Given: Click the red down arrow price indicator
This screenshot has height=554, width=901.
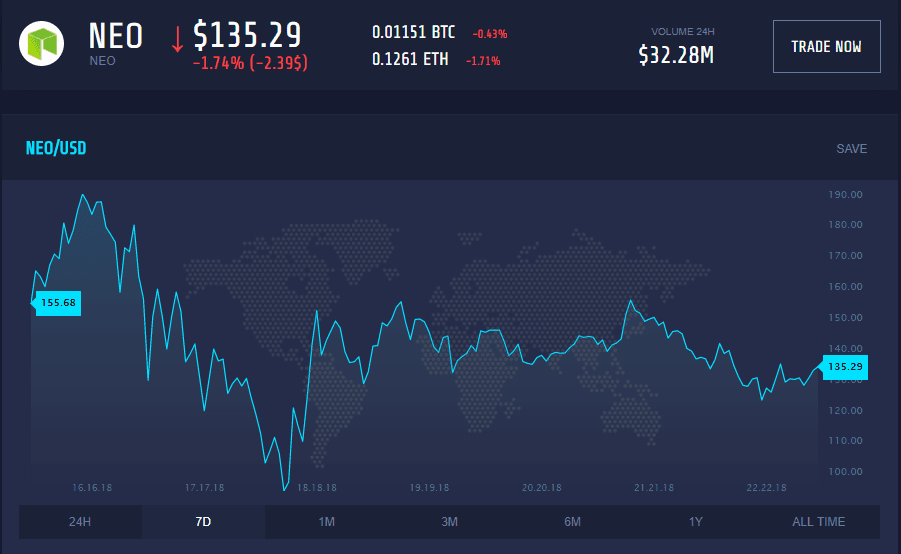Looking at the screenshot, I should (178, 39).
